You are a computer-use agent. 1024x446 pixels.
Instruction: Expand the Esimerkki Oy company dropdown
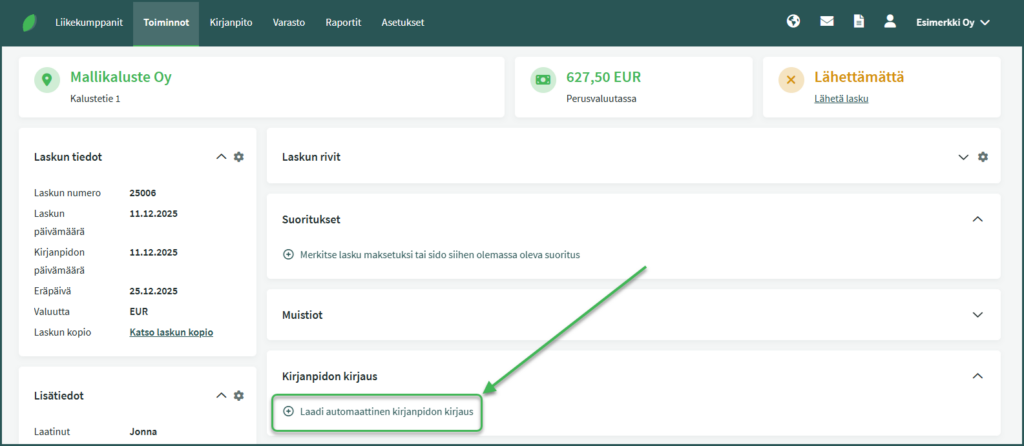[x=952, y=22]
